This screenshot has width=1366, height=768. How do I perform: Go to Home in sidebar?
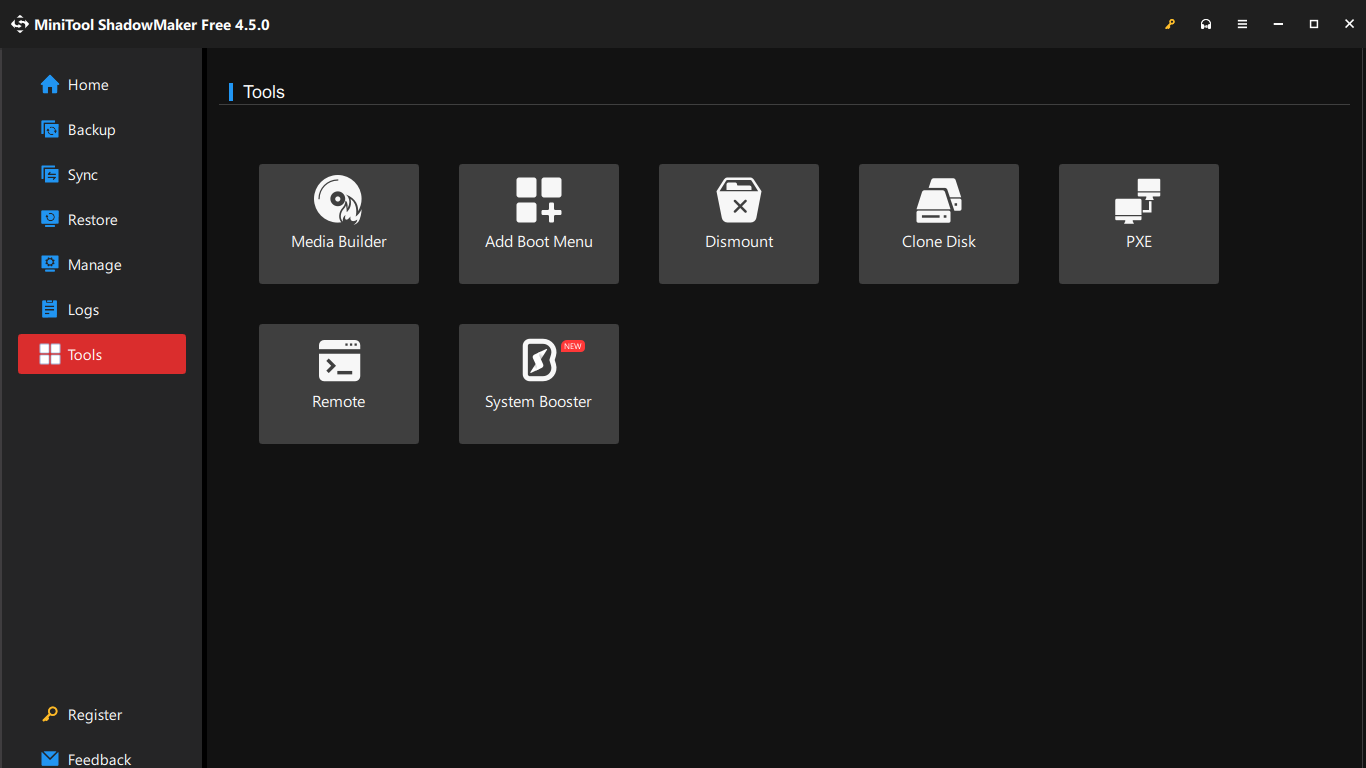87,85
